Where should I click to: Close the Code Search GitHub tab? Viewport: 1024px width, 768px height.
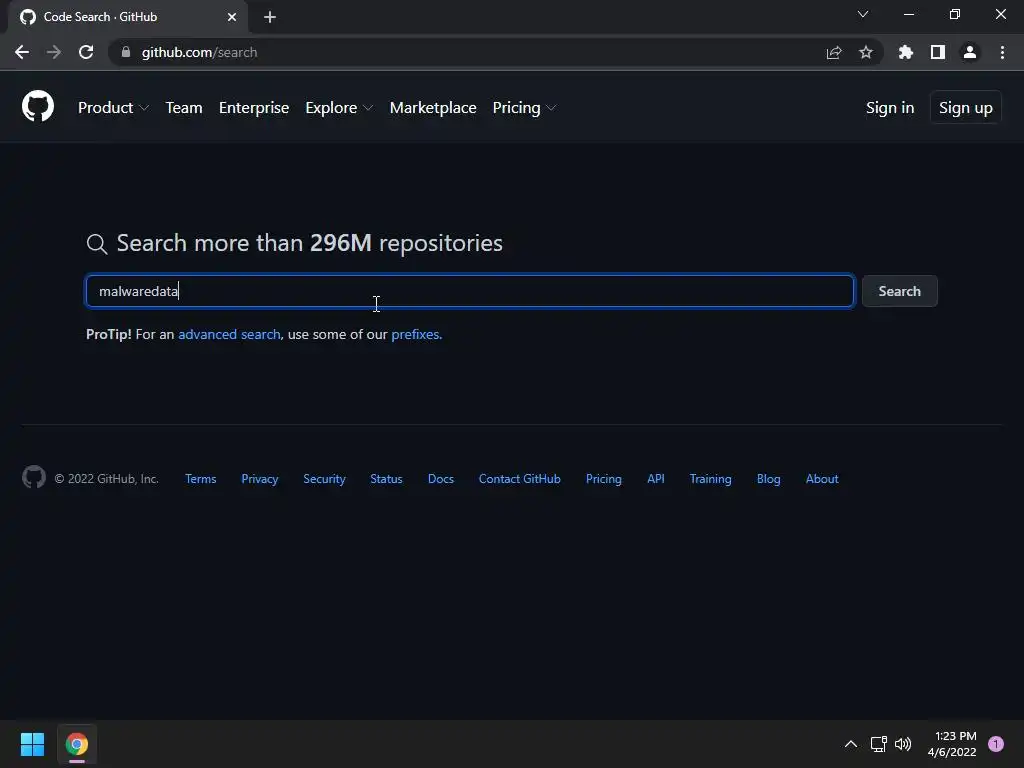click(x=232, y=17)
